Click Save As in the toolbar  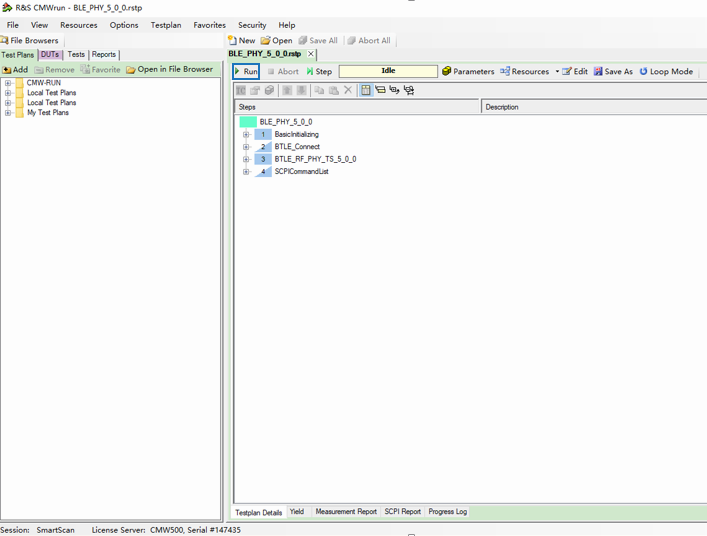coord(613,72)
